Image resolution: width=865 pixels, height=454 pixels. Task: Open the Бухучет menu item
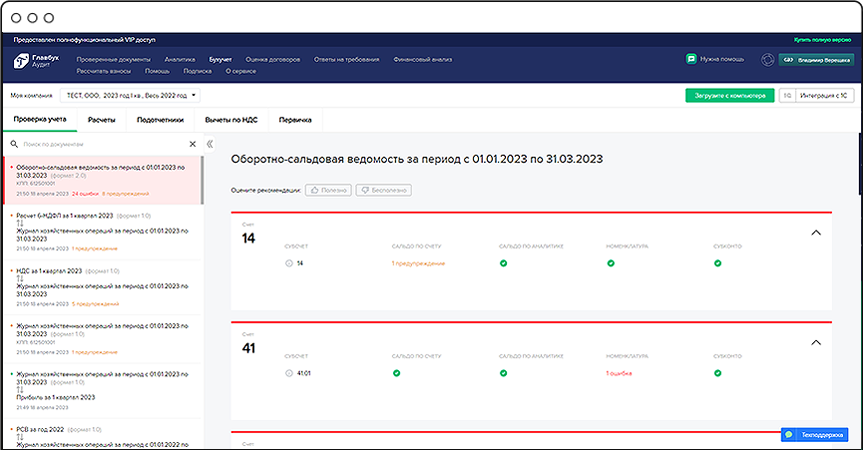pos(220,60)
